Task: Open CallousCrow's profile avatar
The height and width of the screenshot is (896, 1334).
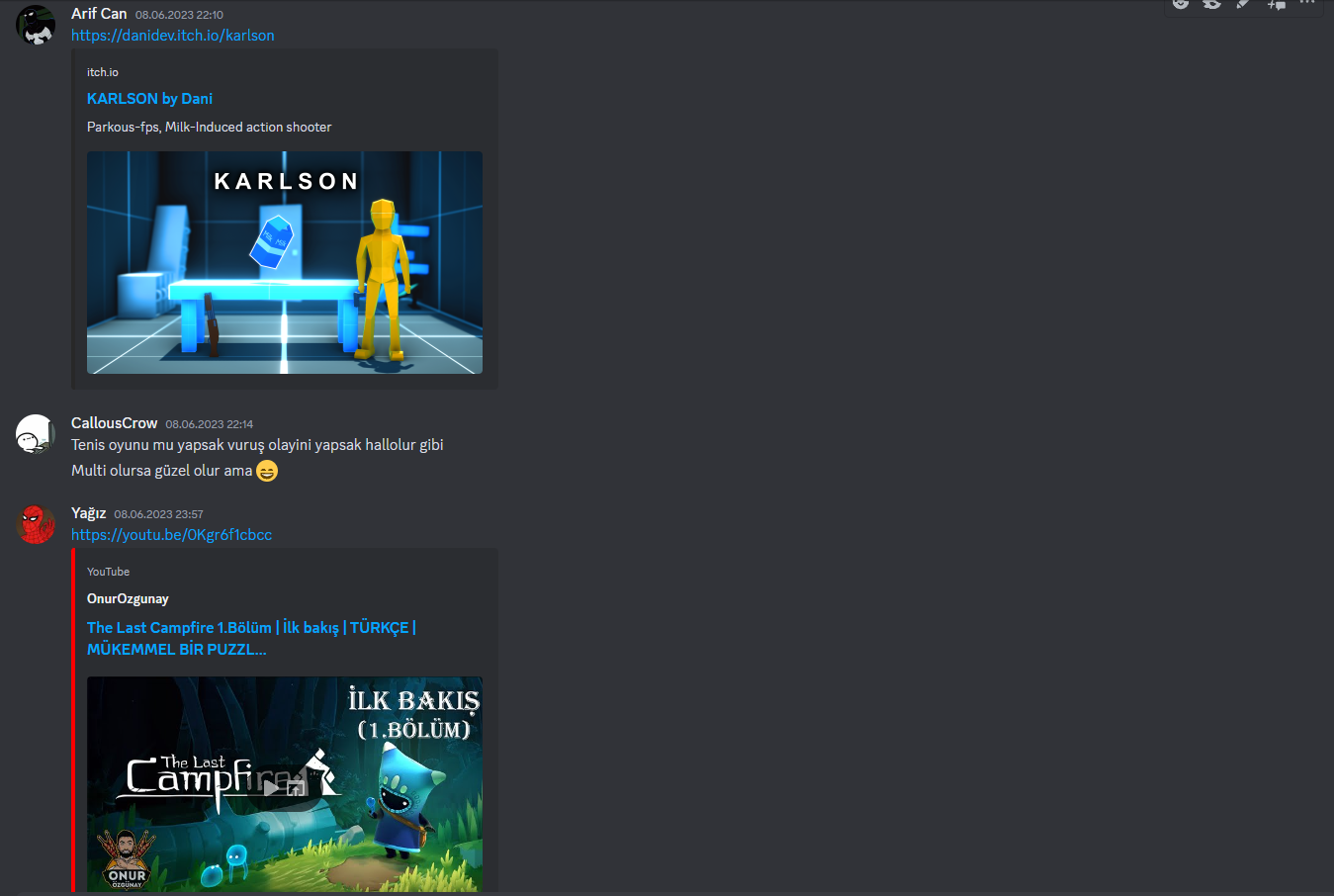Action: tap(36, 434)
